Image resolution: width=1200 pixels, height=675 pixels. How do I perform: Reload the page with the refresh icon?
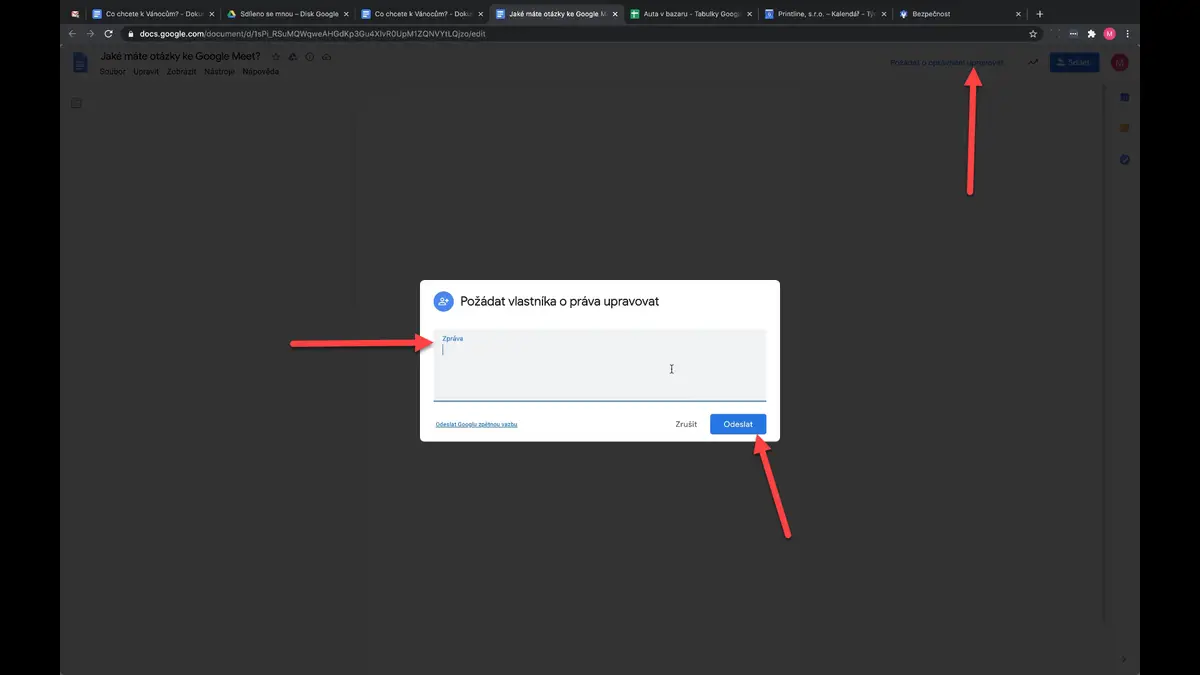[x=108, y=34]
